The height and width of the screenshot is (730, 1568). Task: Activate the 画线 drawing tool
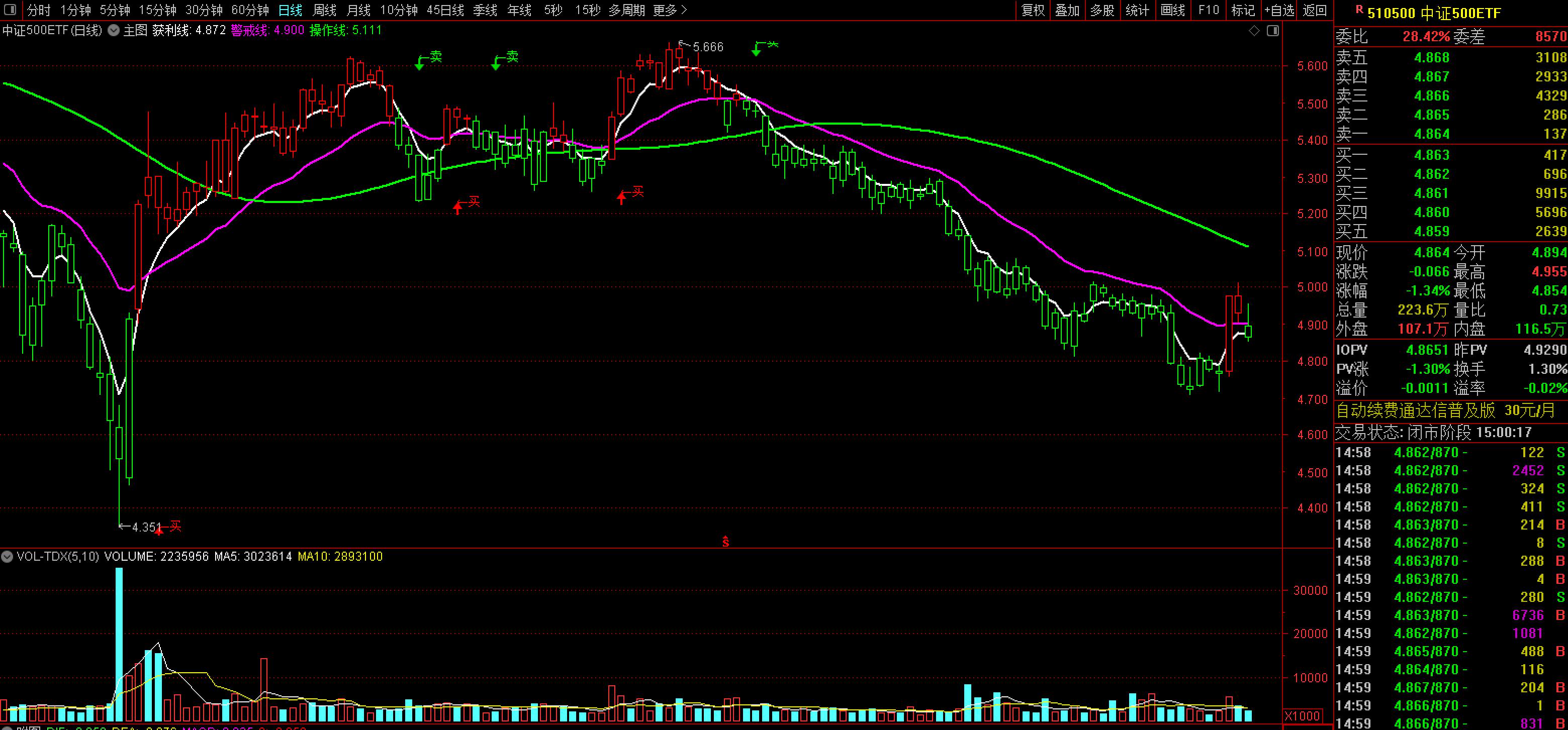1172,10
